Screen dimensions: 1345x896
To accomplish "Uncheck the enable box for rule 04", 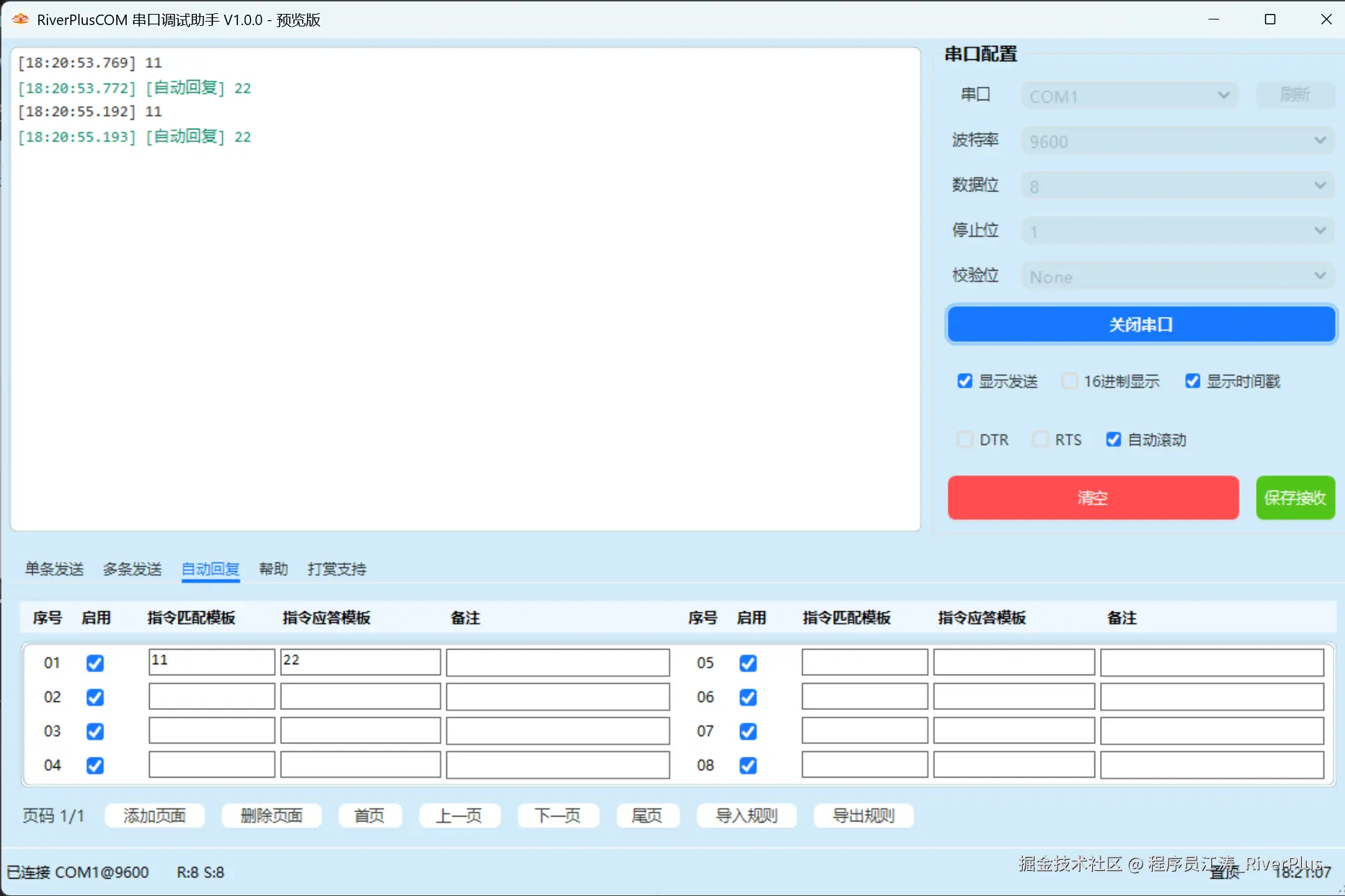I will (x=95, y=765).
